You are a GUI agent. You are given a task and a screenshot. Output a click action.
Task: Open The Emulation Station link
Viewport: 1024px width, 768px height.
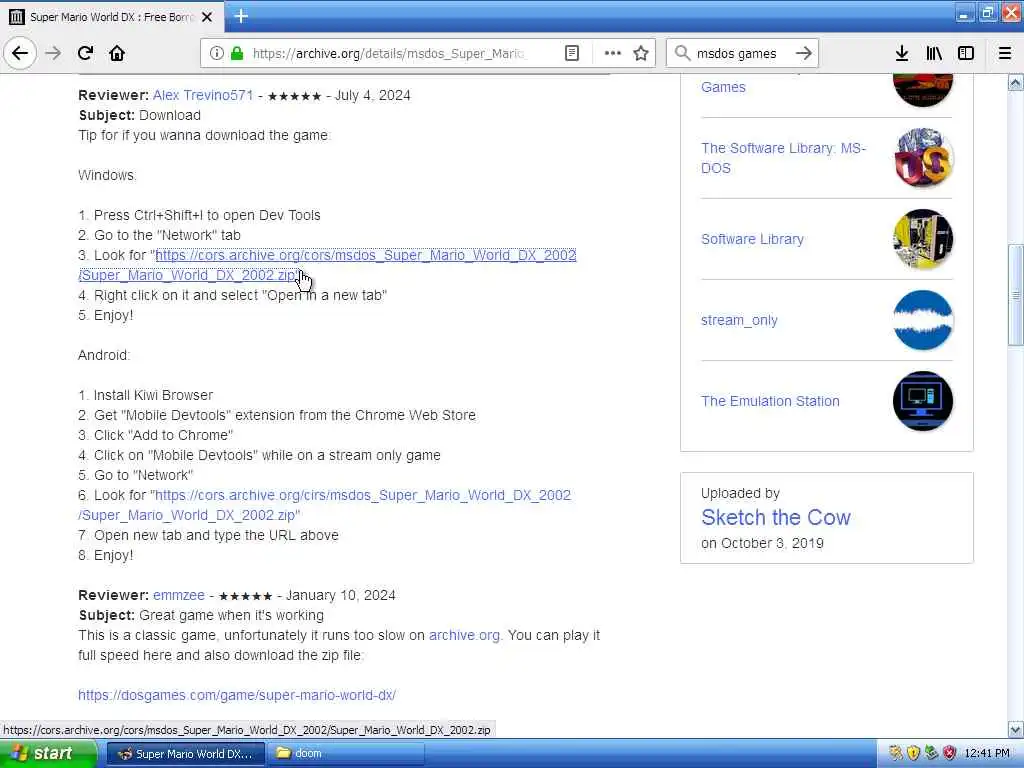[771, 401]
